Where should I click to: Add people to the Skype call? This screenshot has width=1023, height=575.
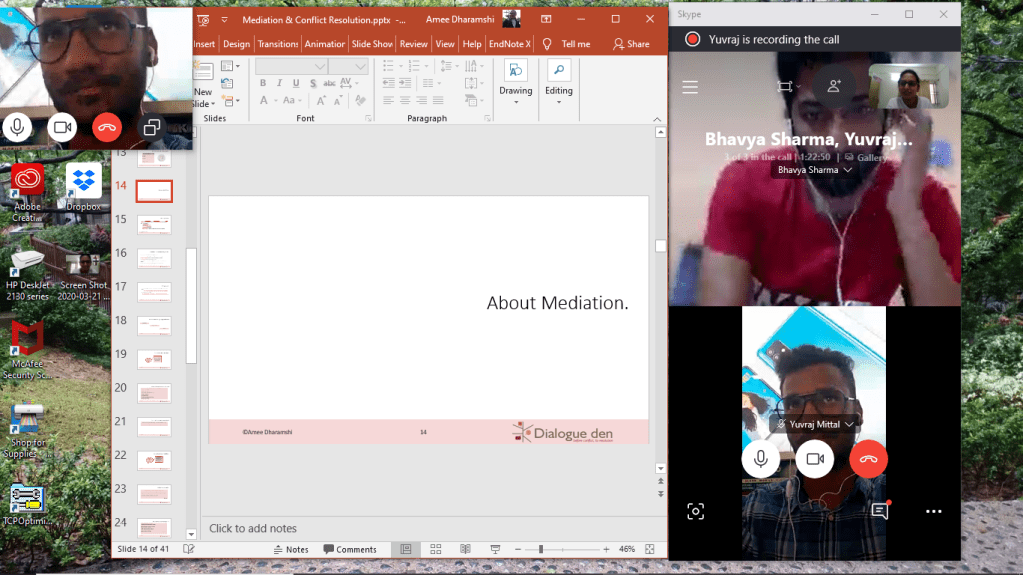pyautogui.click(x=833, y=87)
